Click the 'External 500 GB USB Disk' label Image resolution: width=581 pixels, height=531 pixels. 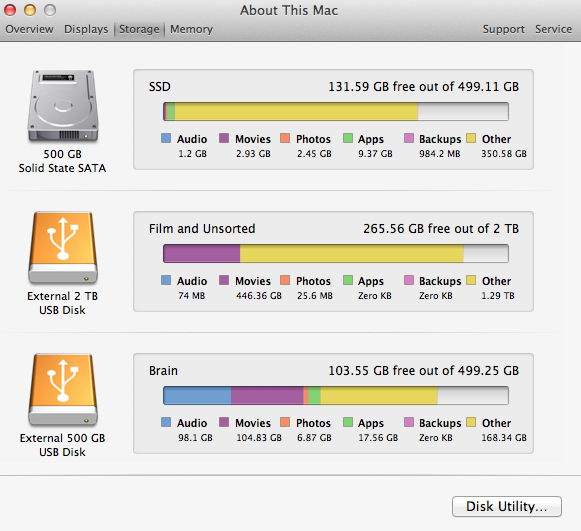62,445
